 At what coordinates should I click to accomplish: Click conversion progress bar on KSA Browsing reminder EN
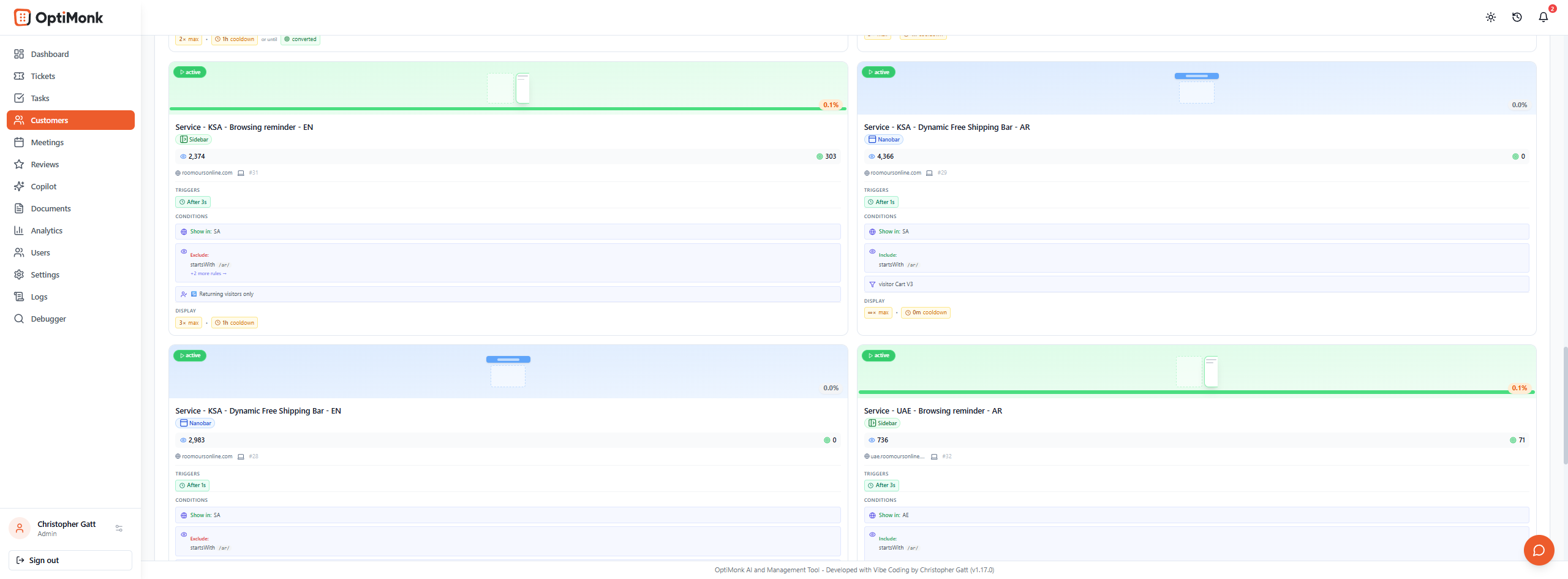[x=508, y=109]
